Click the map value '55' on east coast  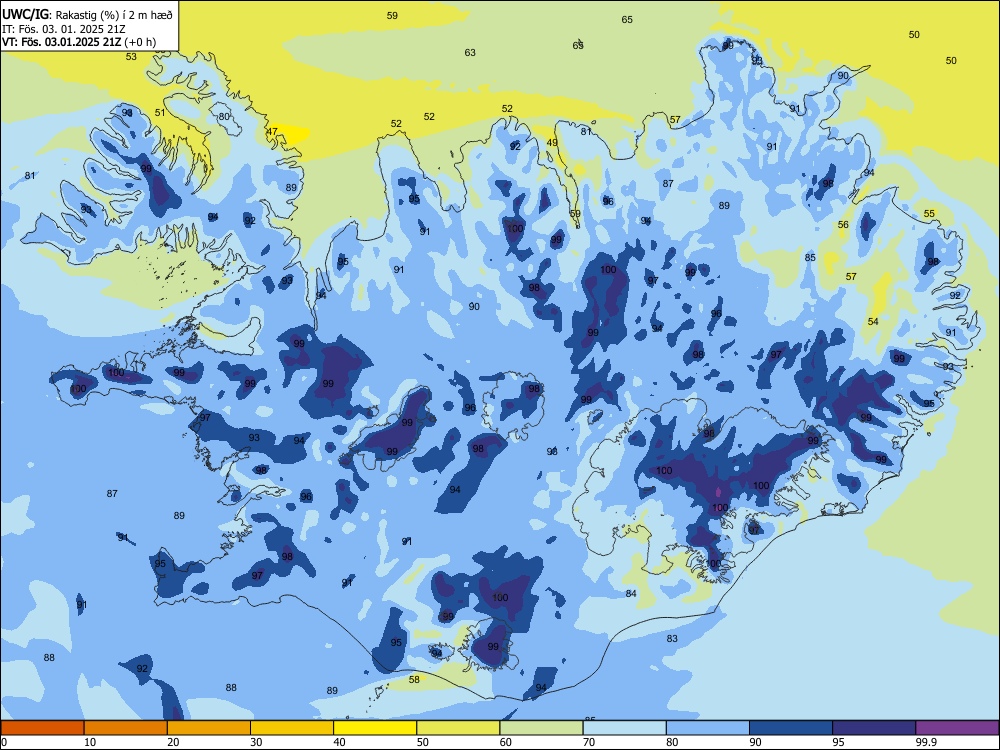click(x=929, y=214)
